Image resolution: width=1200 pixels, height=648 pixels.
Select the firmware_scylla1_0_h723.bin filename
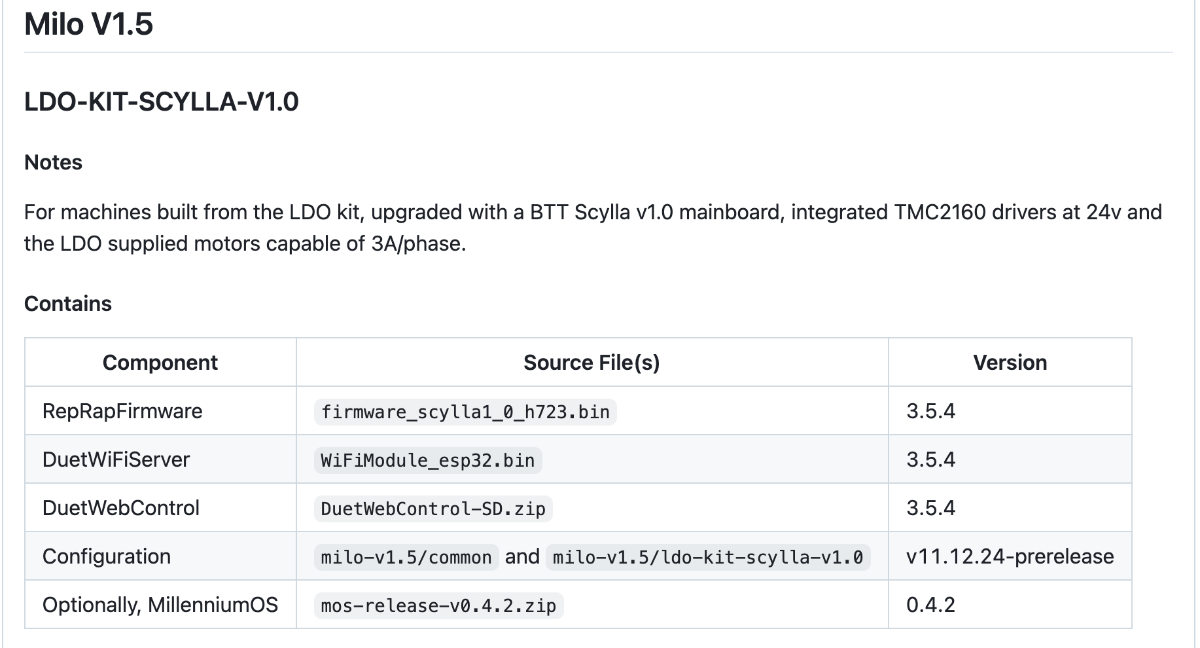(x=465, y=412)
